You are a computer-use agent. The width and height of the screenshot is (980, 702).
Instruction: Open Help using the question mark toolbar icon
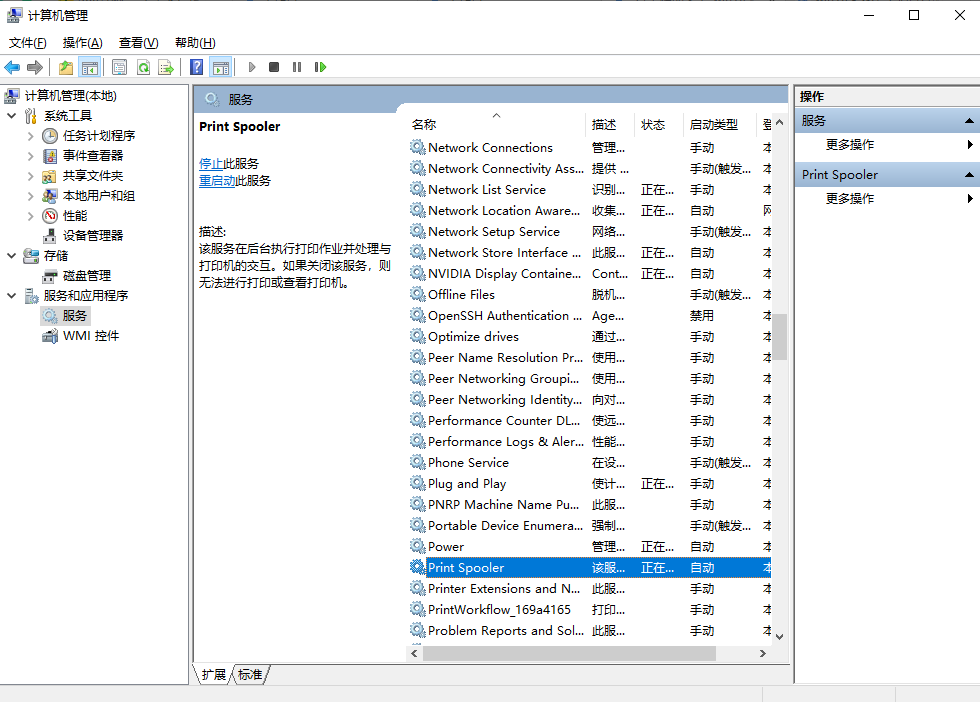(x=196, y=67)
